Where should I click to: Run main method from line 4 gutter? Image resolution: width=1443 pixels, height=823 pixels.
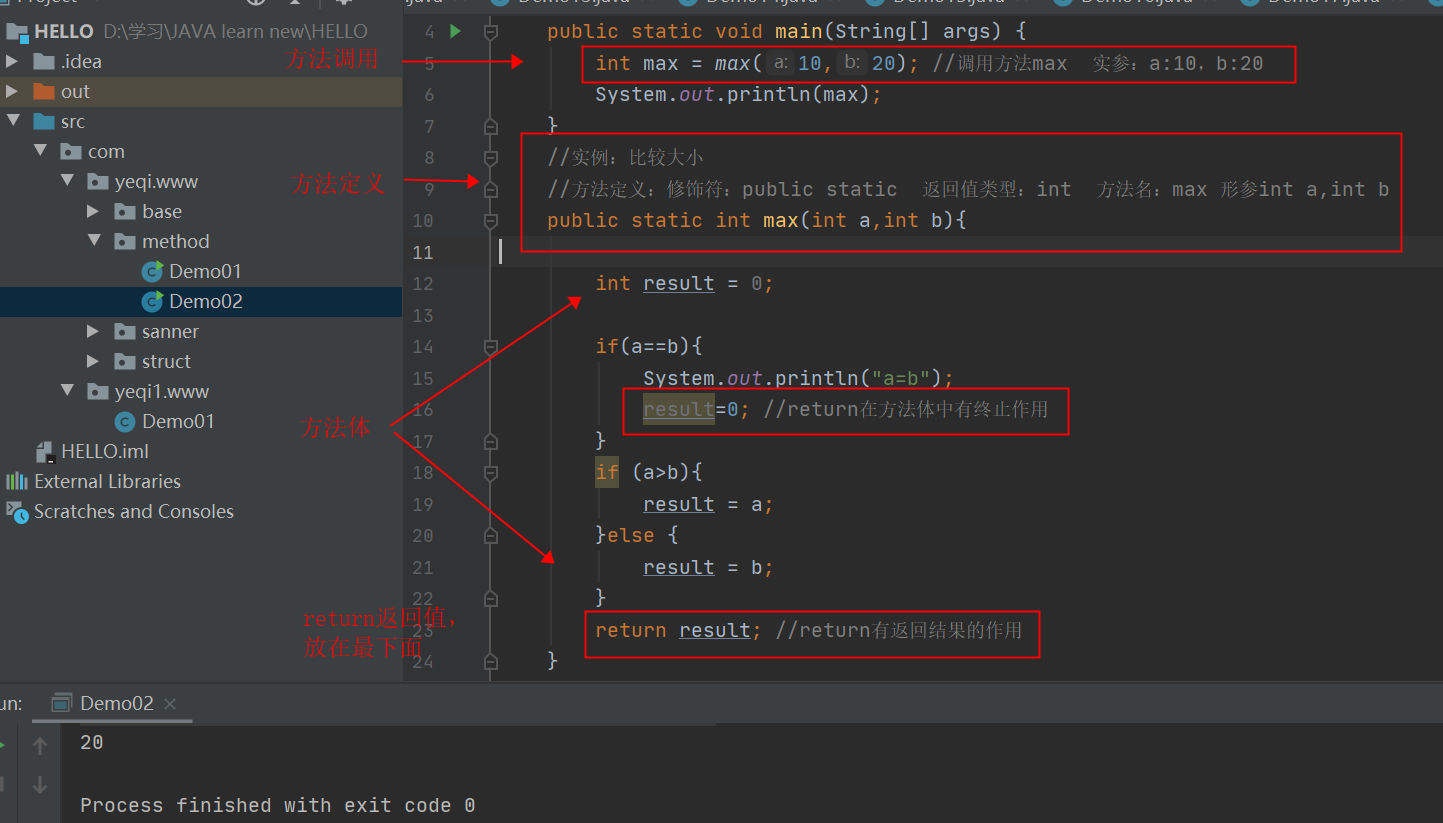click(x=456, y=31)
